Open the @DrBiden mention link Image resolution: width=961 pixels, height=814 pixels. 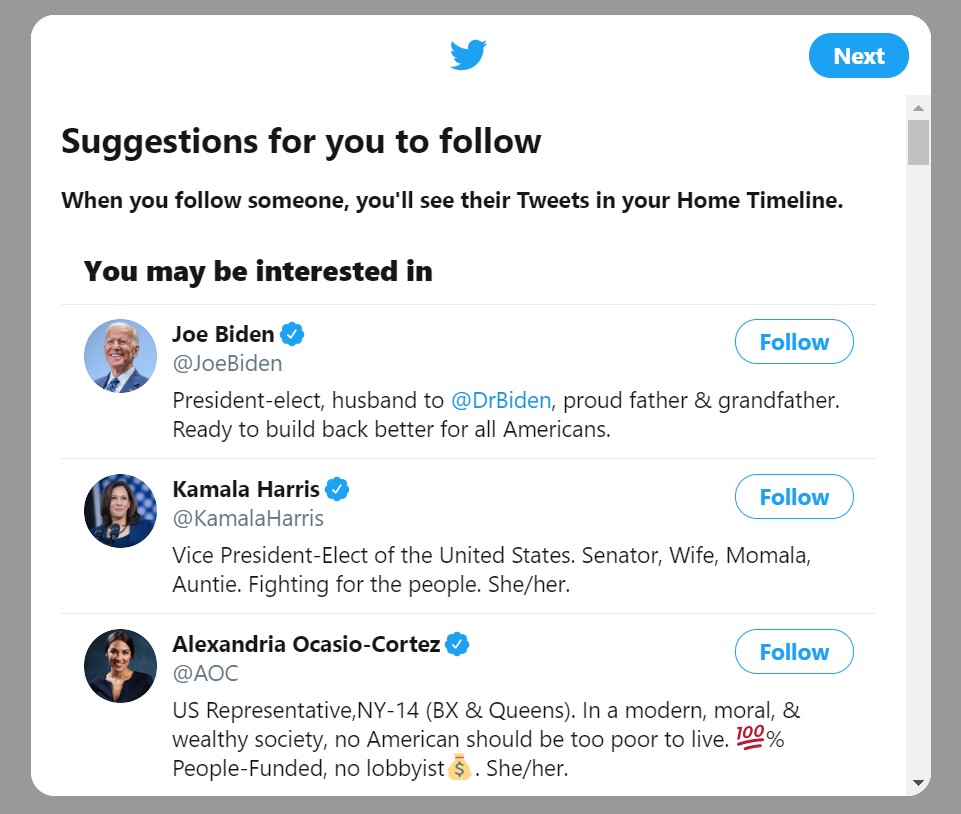pos(501,400)
